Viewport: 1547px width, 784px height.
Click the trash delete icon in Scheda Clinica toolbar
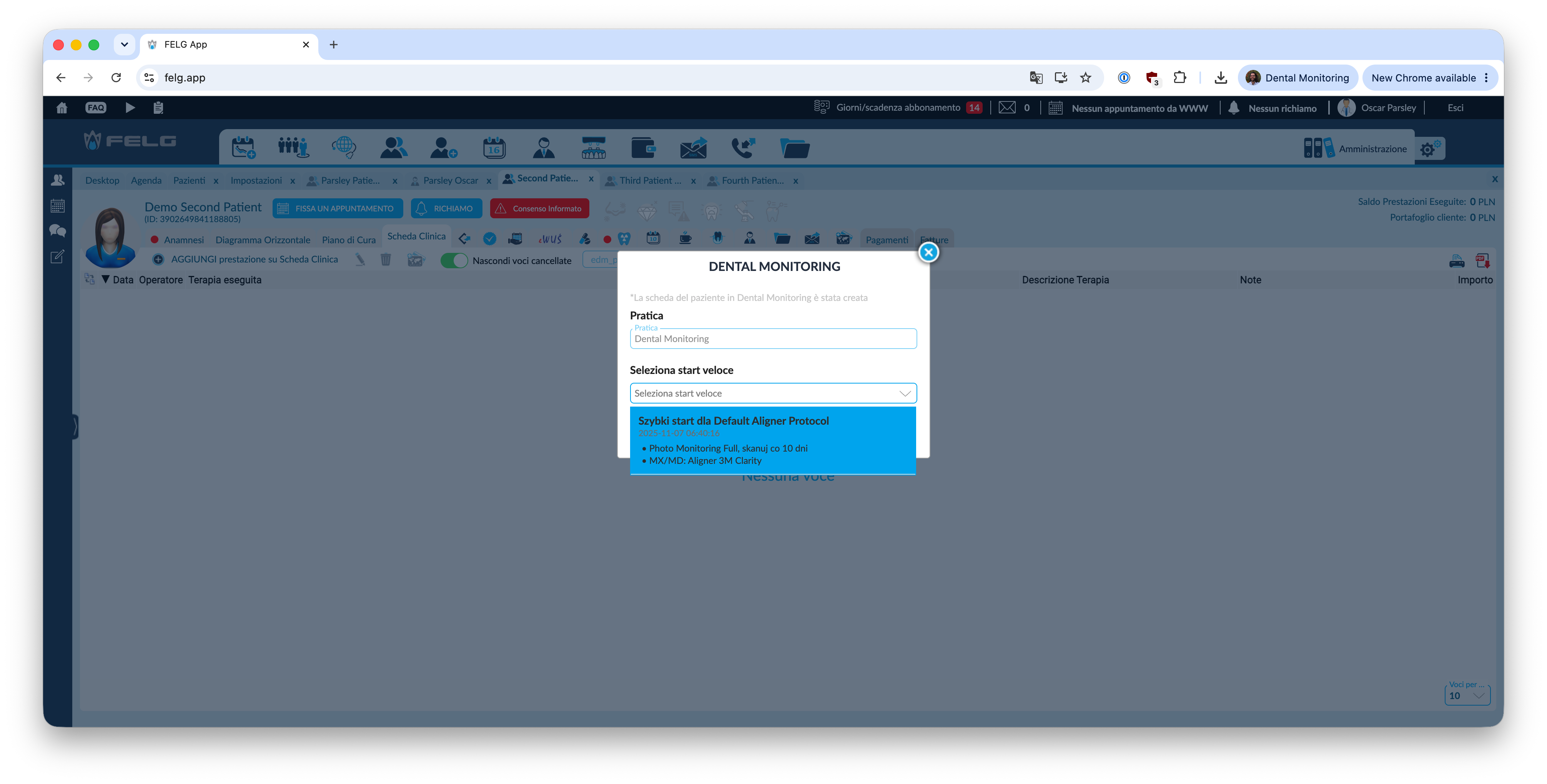pyautogui.click(x=386, y=260)
